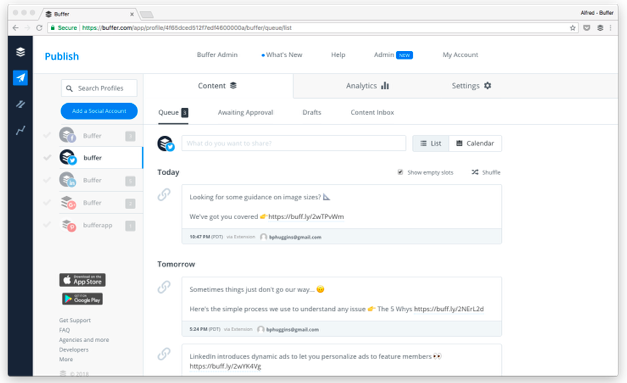
Task: Click the Buffer browser extension icon
Action: 600,28
